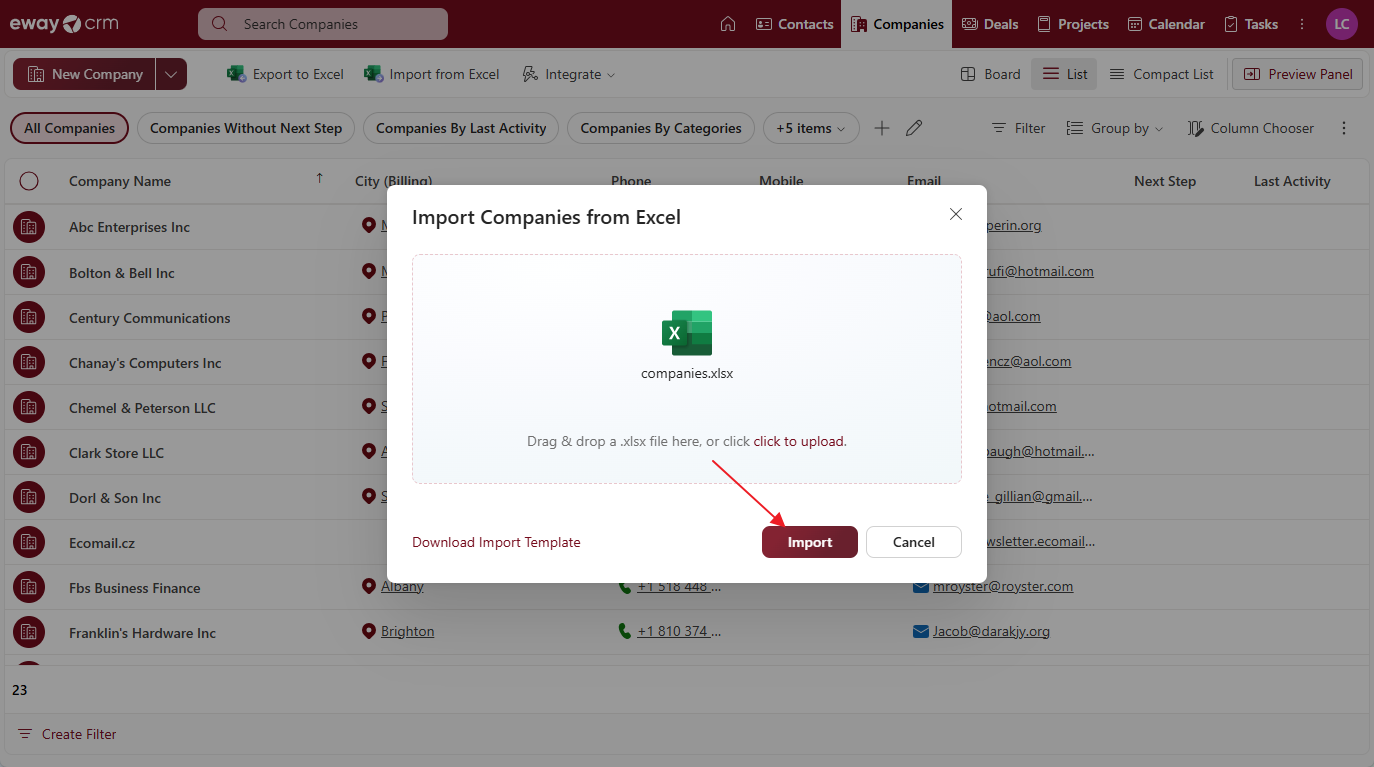This screenshot has width=1374, height=767.
Task: Close the Import Companies dialog
Action: point(956,214)
